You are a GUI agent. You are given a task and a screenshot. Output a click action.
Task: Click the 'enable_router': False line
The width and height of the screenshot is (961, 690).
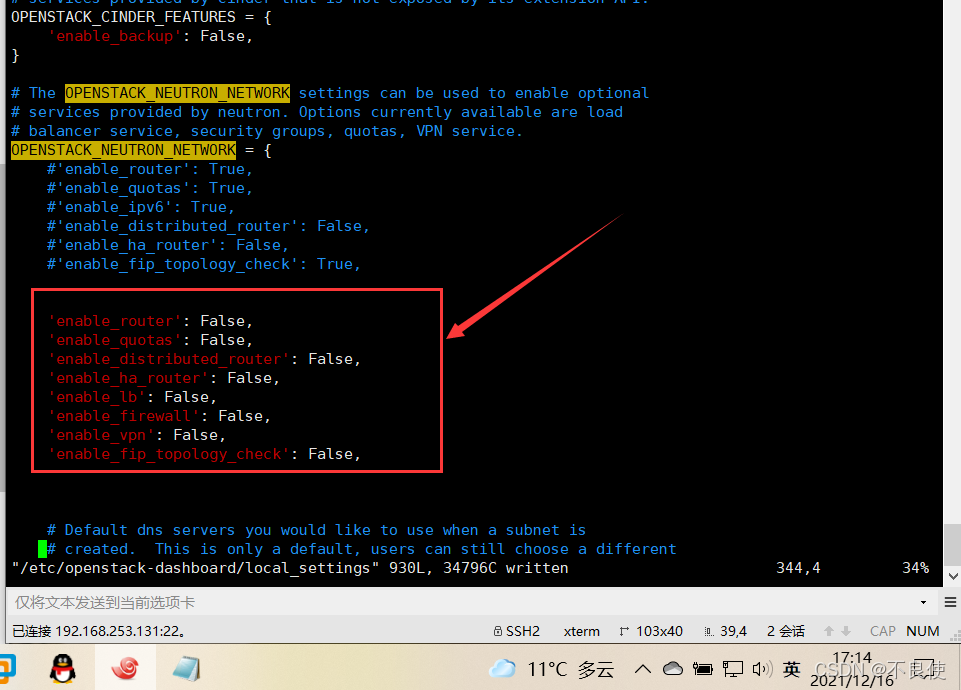150,321
